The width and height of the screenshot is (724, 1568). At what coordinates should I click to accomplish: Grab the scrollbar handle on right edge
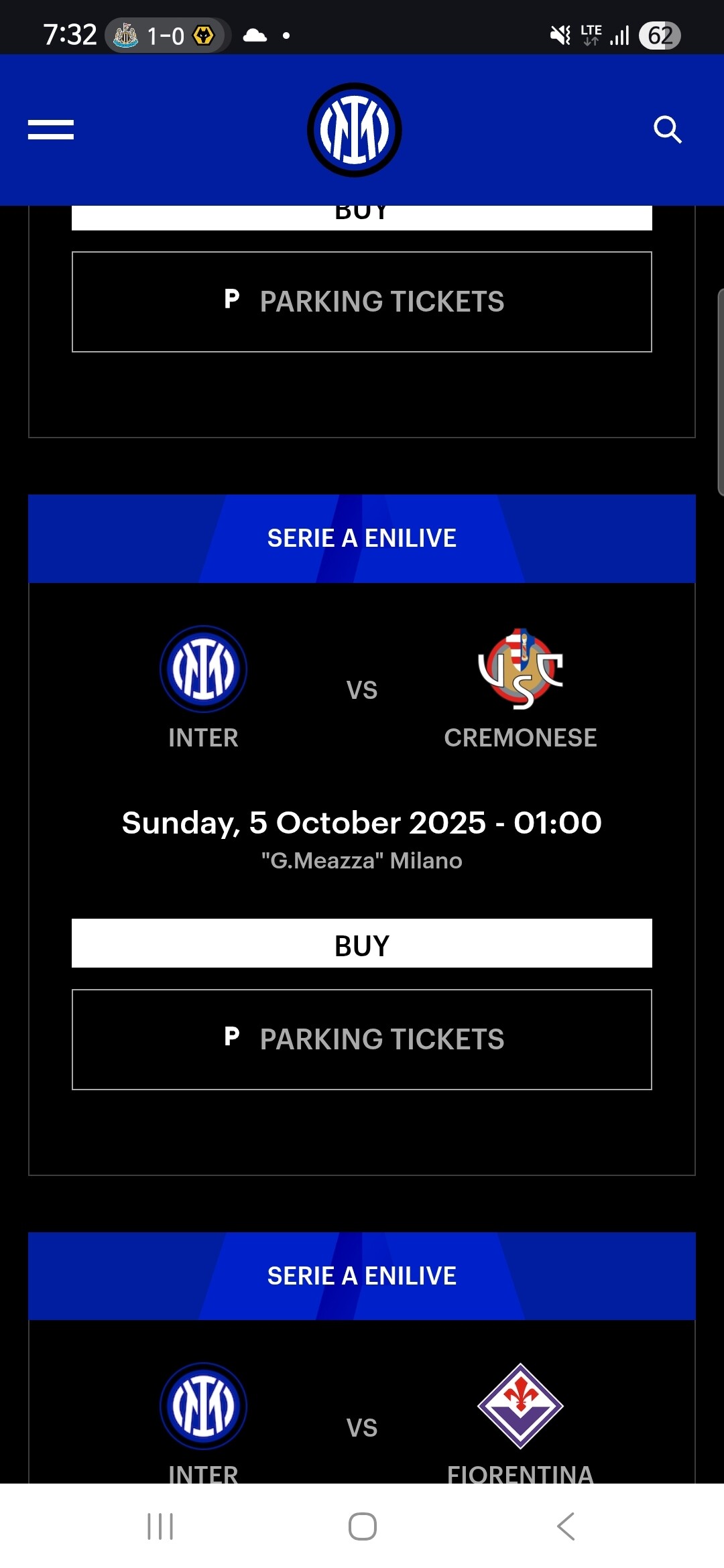click(x=720, y=392)
